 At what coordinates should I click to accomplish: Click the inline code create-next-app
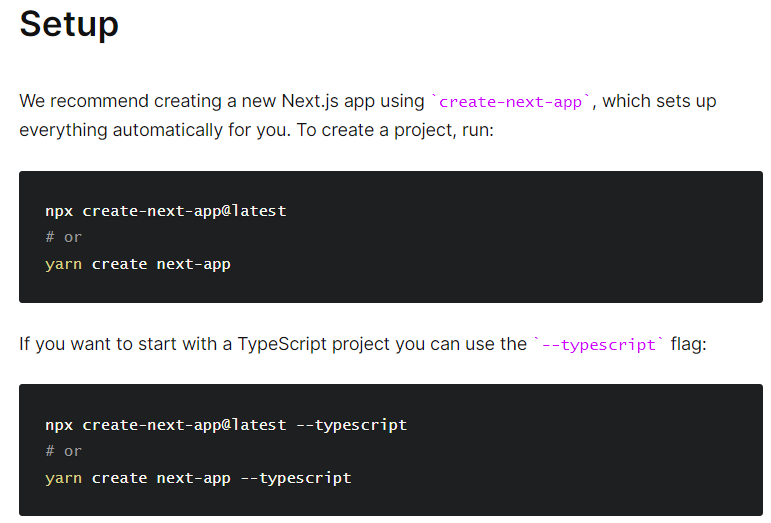tap(510, 102)
